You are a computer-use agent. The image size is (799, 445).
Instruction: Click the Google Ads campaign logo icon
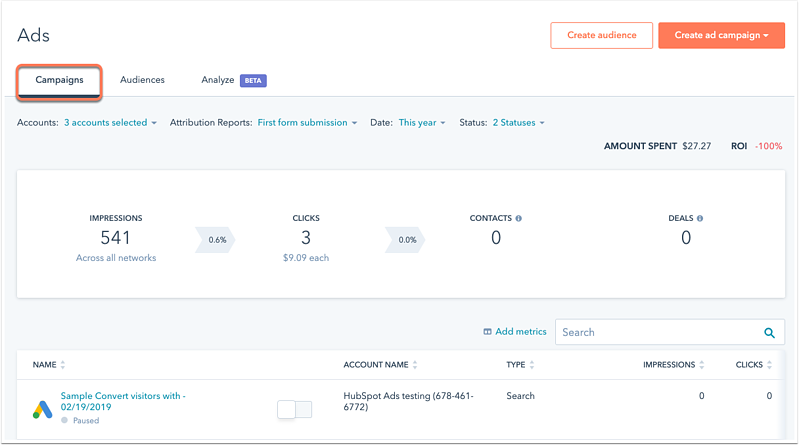pos(43,408)
